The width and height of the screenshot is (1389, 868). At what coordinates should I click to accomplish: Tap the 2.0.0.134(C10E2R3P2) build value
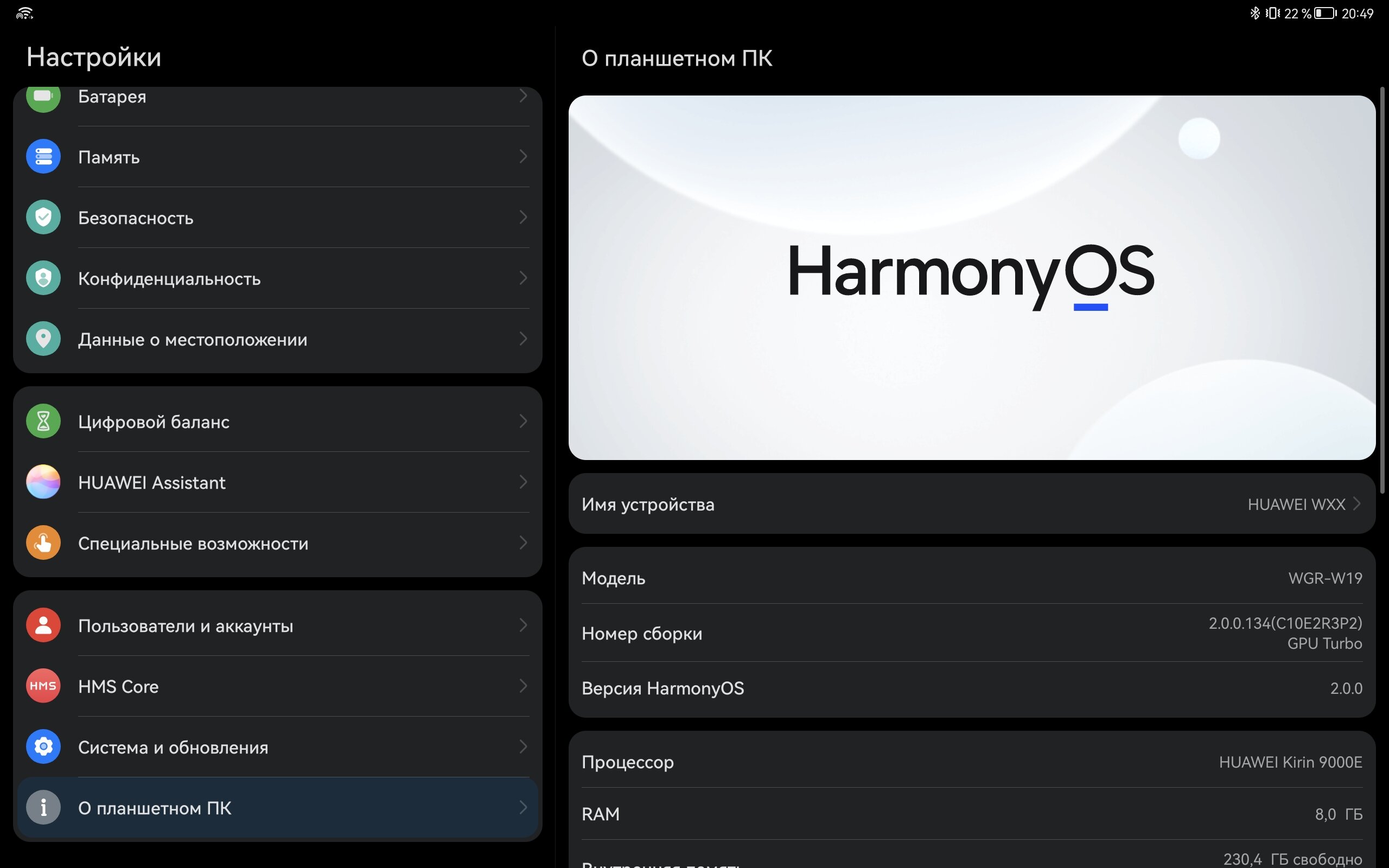1285,623
